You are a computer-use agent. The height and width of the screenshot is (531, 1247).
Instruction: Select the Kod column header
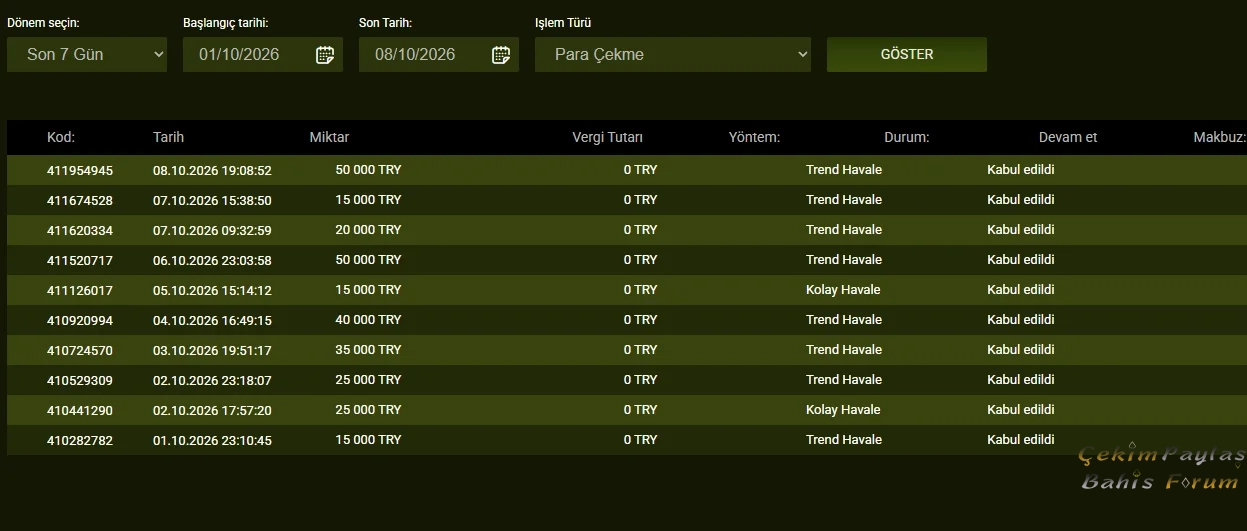(x=61, y=137)
